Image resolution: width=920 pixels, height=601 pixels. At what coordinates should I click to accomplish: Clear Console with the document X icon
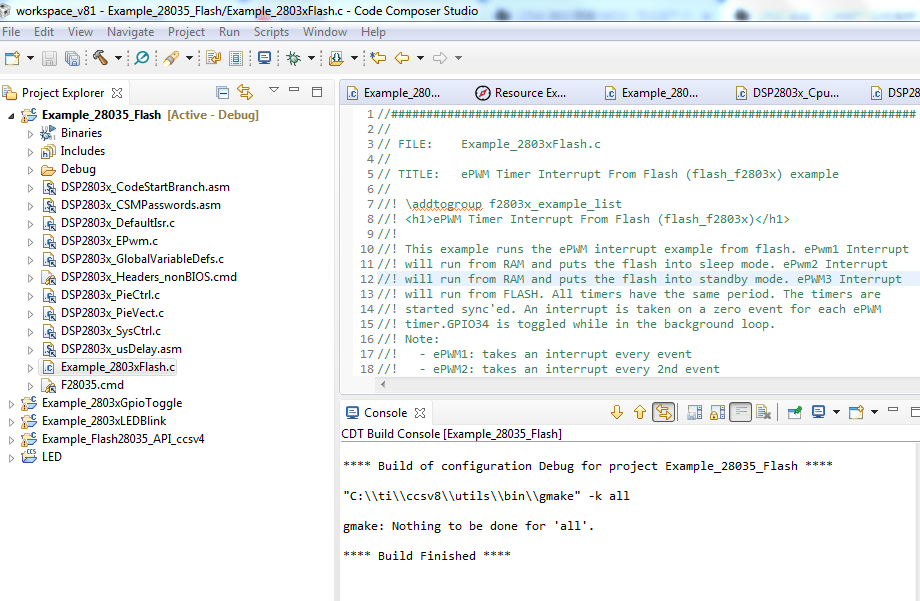coord(763,413)
